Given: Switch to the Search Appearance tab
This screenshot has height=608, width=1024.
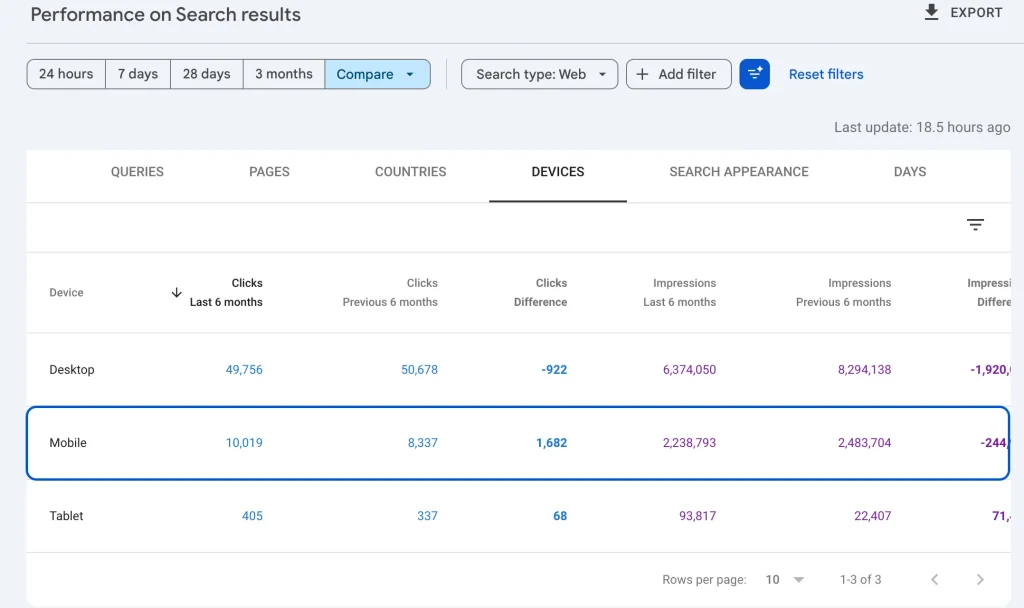Looking at the screenshot, I should (x=739, y=172).
